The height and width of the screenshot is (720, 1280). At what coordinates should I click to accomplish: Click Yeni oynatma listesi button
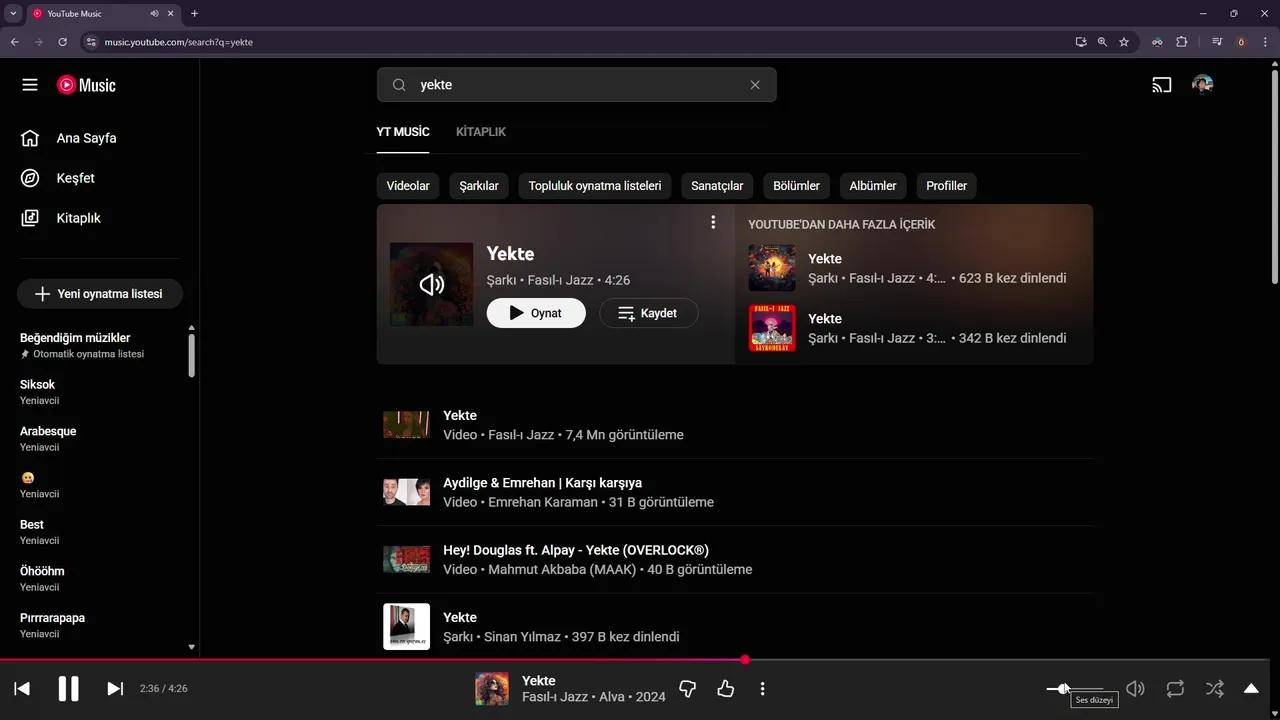[x=100, y=294]
